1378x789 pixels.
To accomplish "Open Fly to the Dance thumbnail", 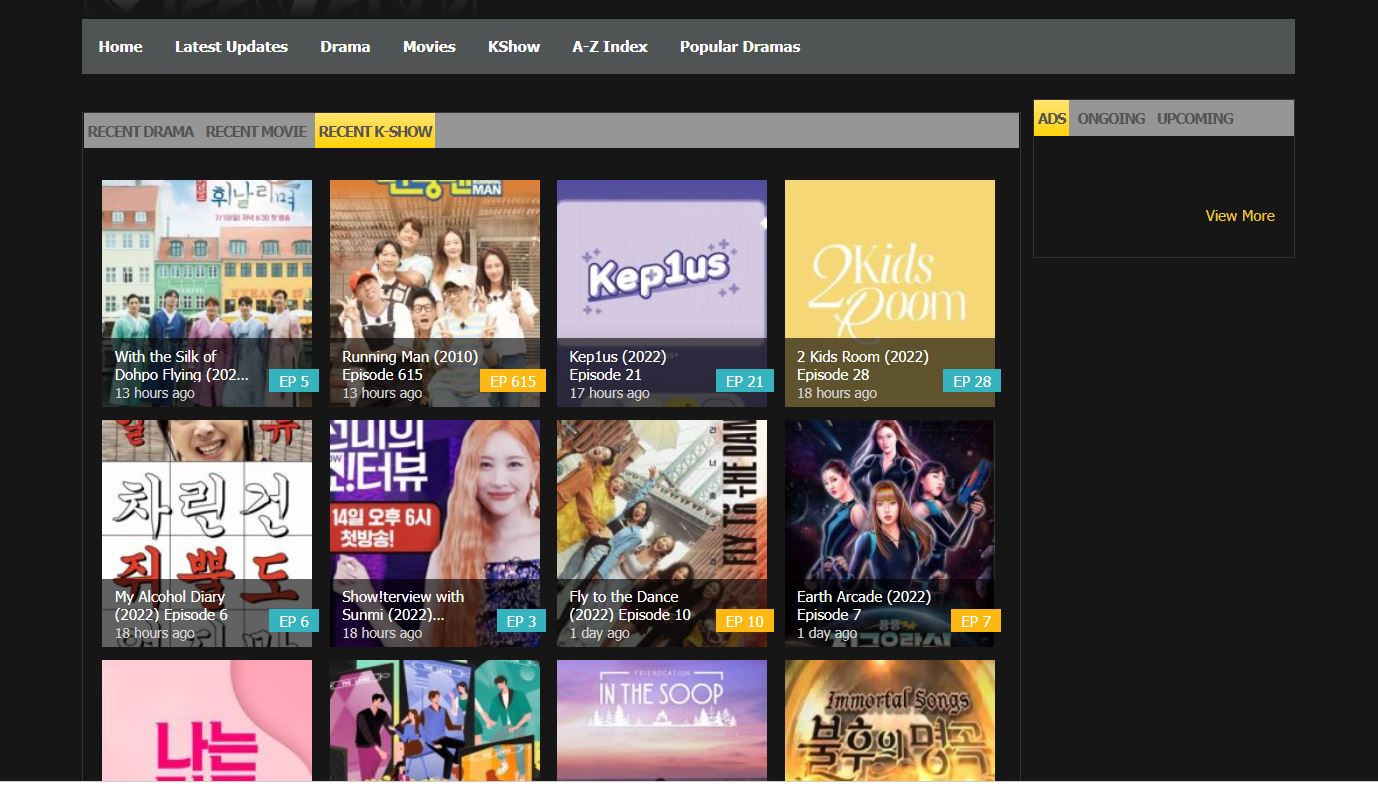I will (x=662, y=533).
